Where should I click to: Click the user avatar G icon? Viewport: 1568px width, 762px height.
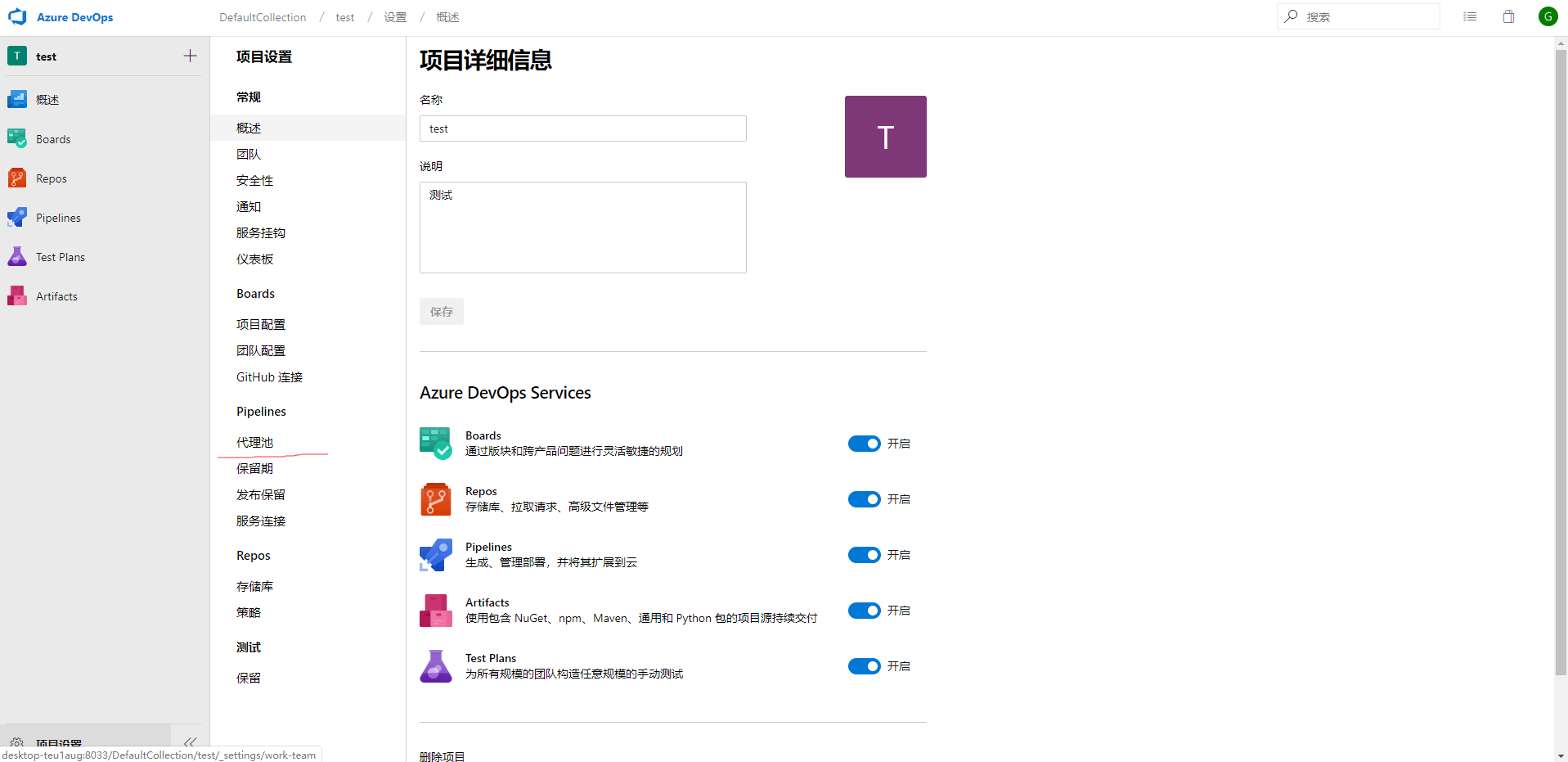tap(1548, 16)
